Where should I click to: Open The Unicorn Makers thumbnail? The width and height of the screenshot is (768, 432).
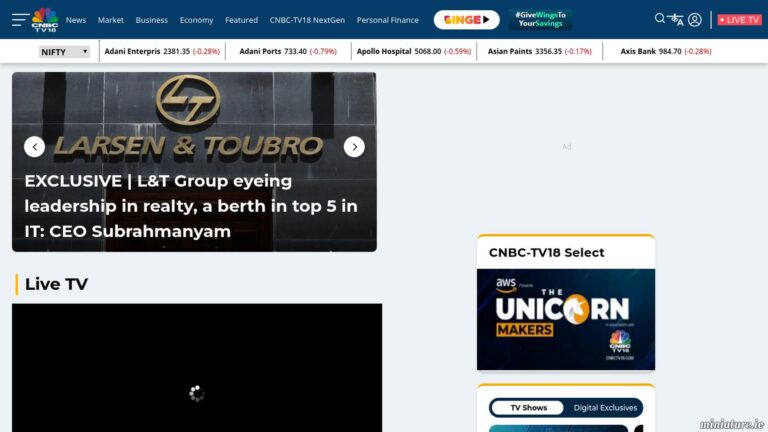[x=566, y=319]
